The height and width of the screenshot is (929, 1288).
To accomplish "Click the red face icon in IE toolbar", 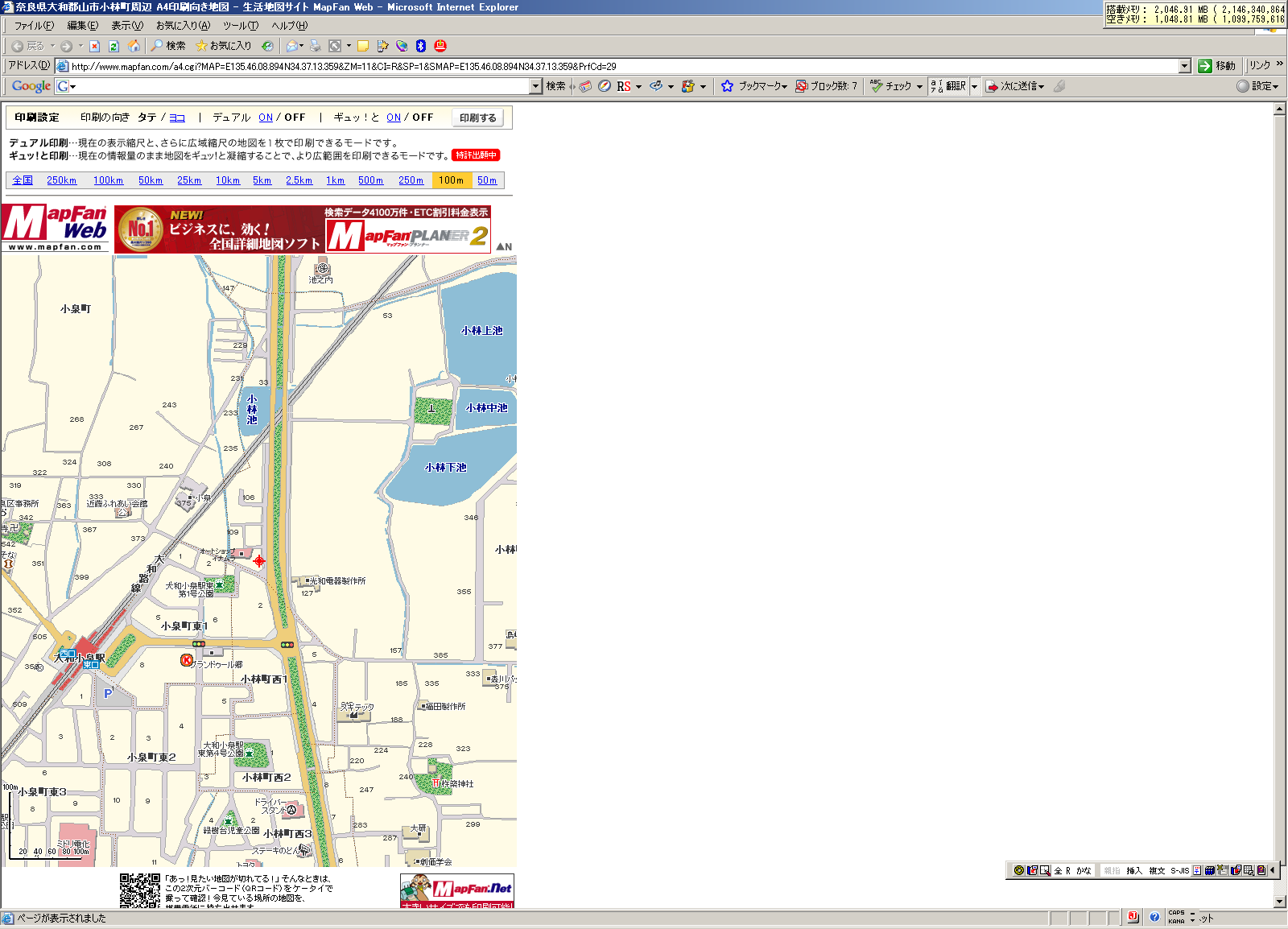I will (440, 46).
